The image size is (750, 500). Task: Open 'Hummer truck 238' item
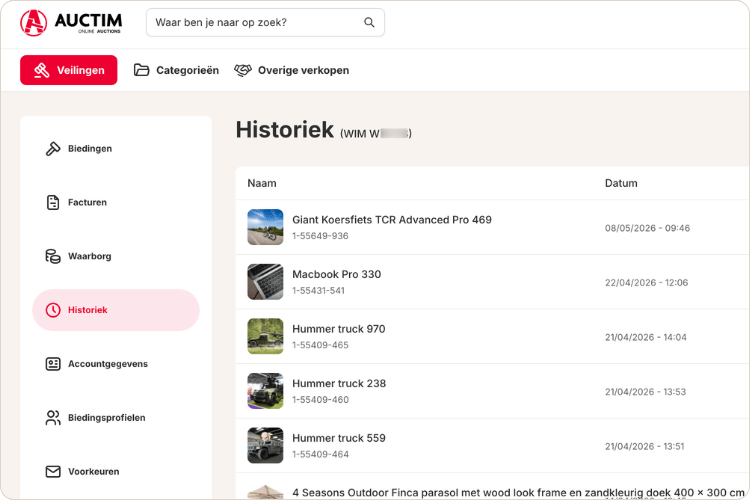339,383
